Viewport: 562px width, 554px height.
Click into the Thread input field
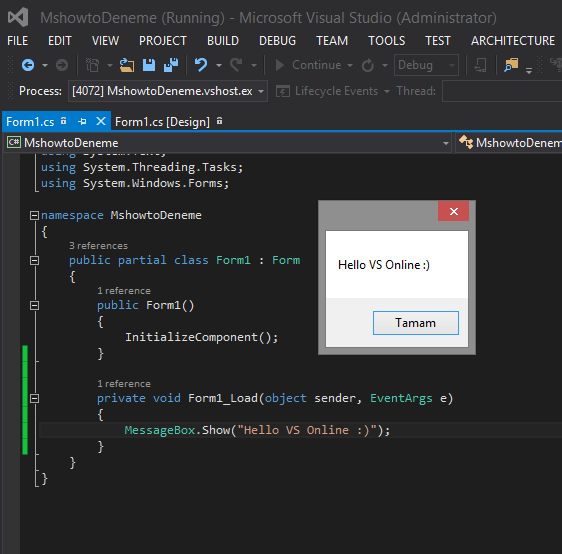coord(502,91)
